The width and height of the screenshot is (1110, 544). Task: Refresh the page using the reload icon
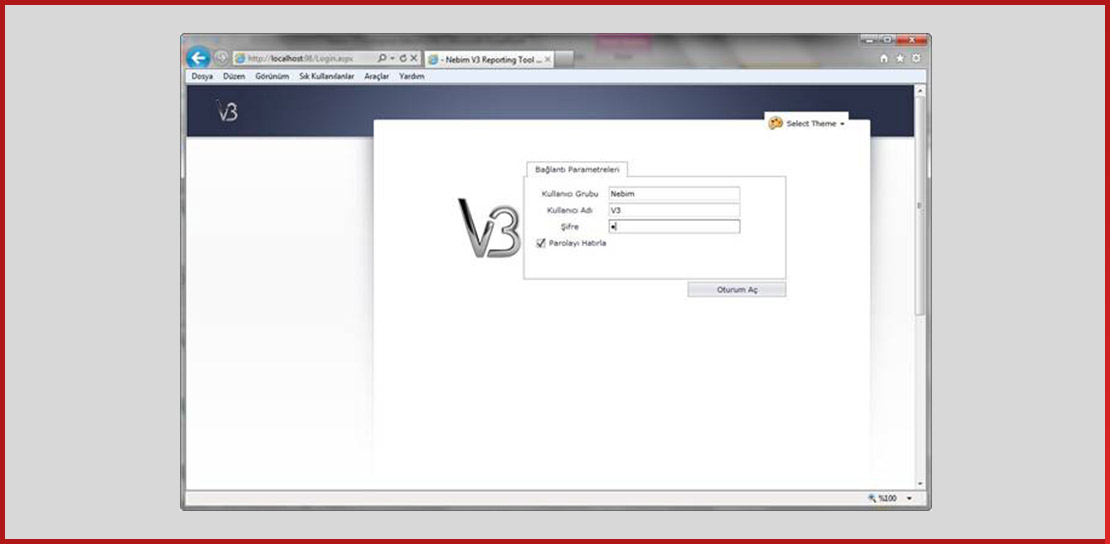coord(403,58)
